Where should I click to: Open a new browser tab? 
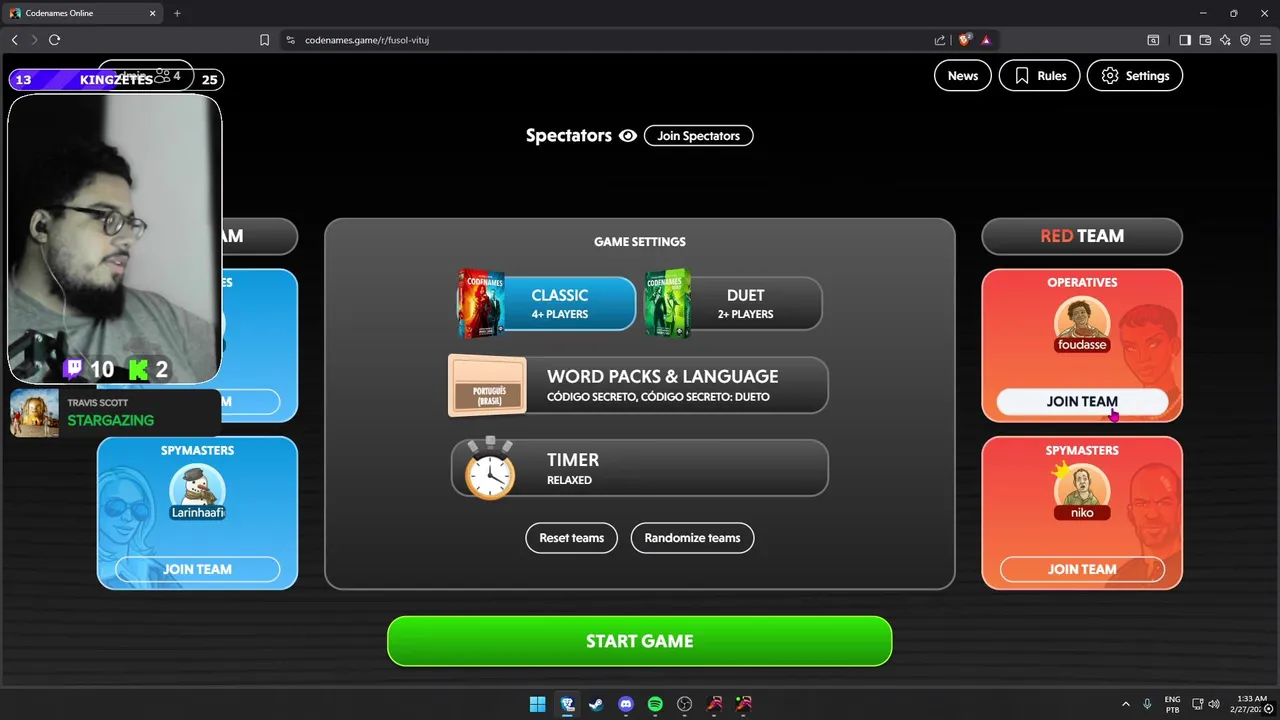(x=177, y=13)
